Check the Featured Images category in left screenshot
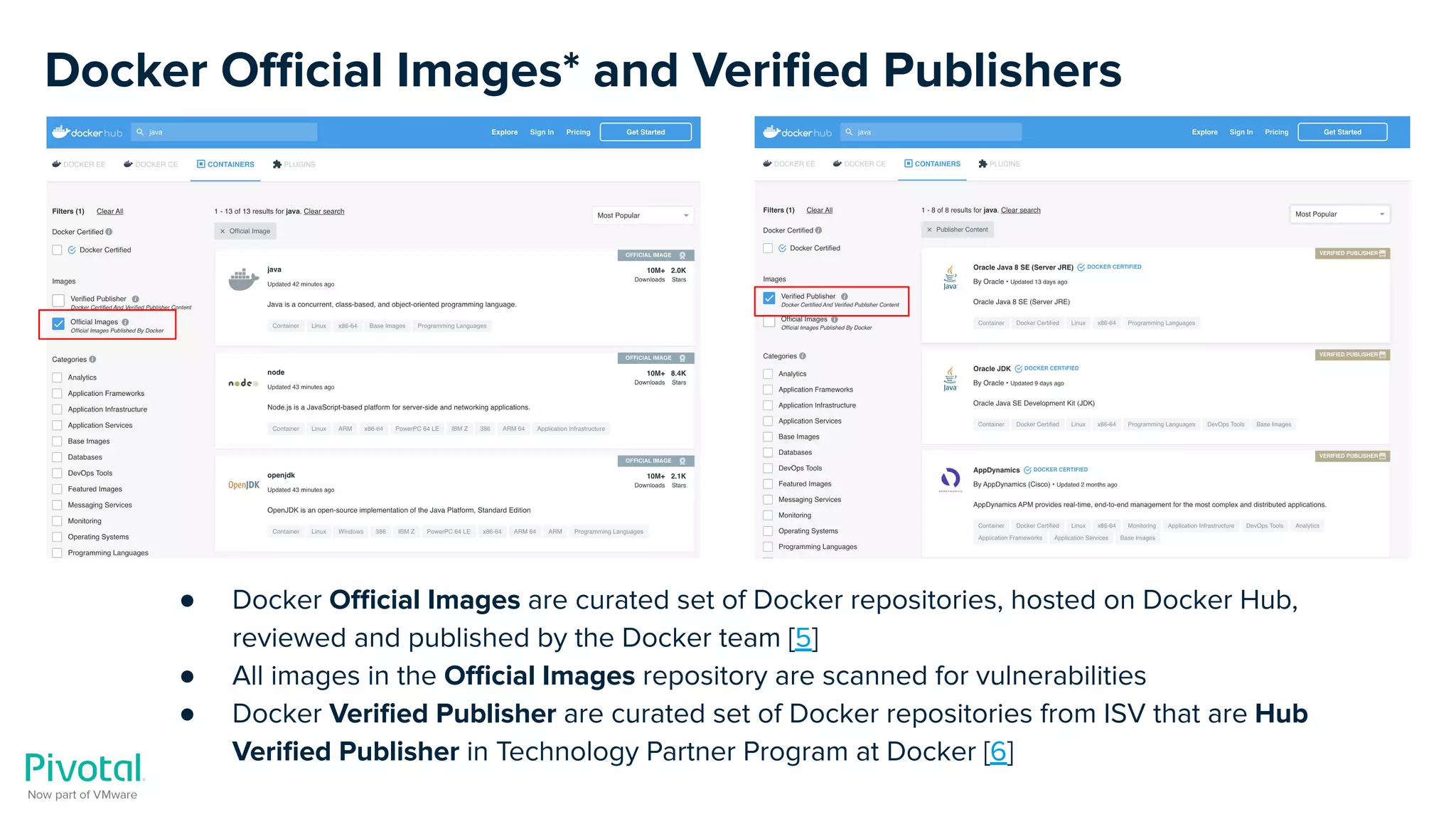 57,490
